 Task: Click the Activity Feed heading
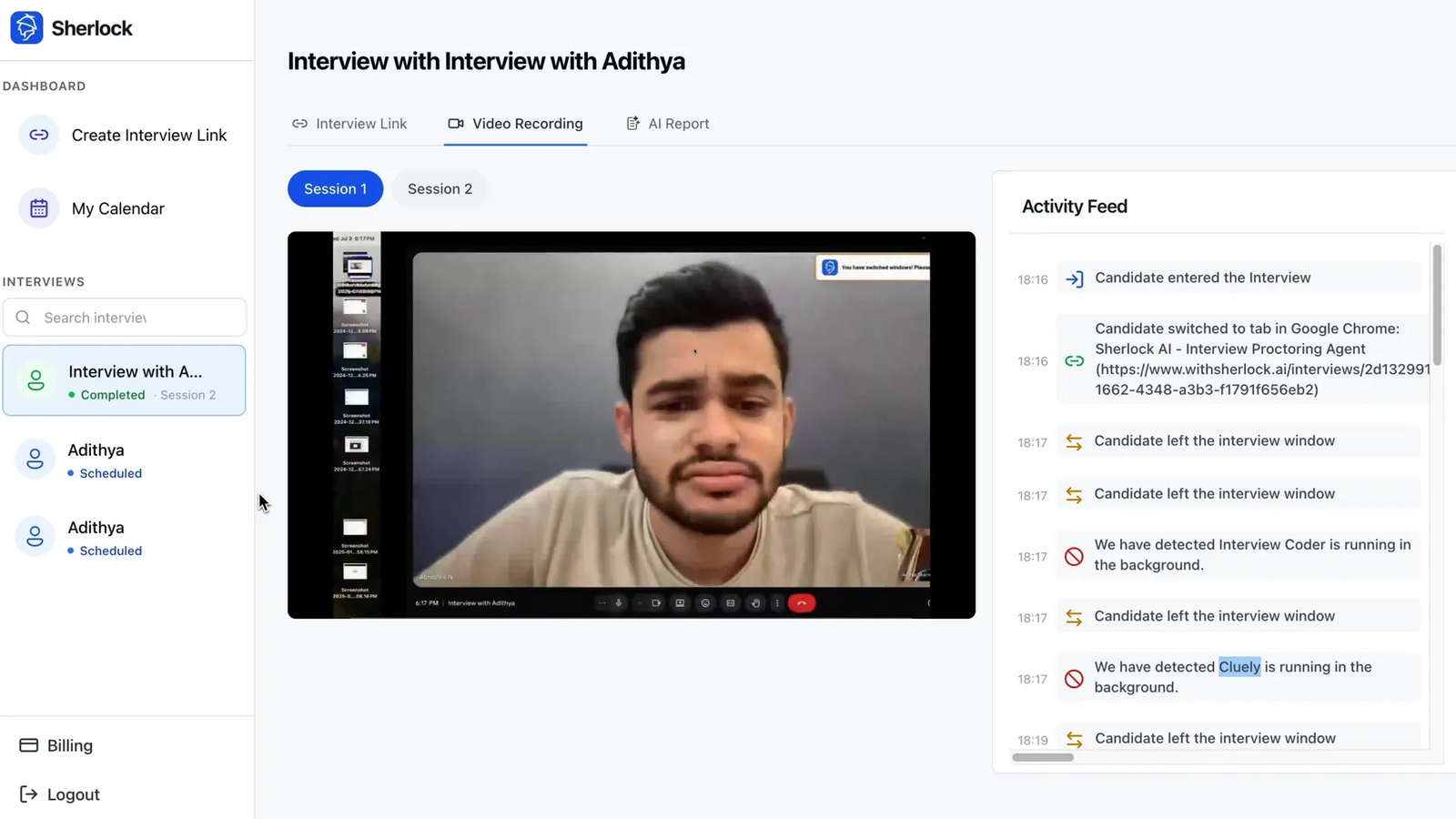pos(1075,207)
